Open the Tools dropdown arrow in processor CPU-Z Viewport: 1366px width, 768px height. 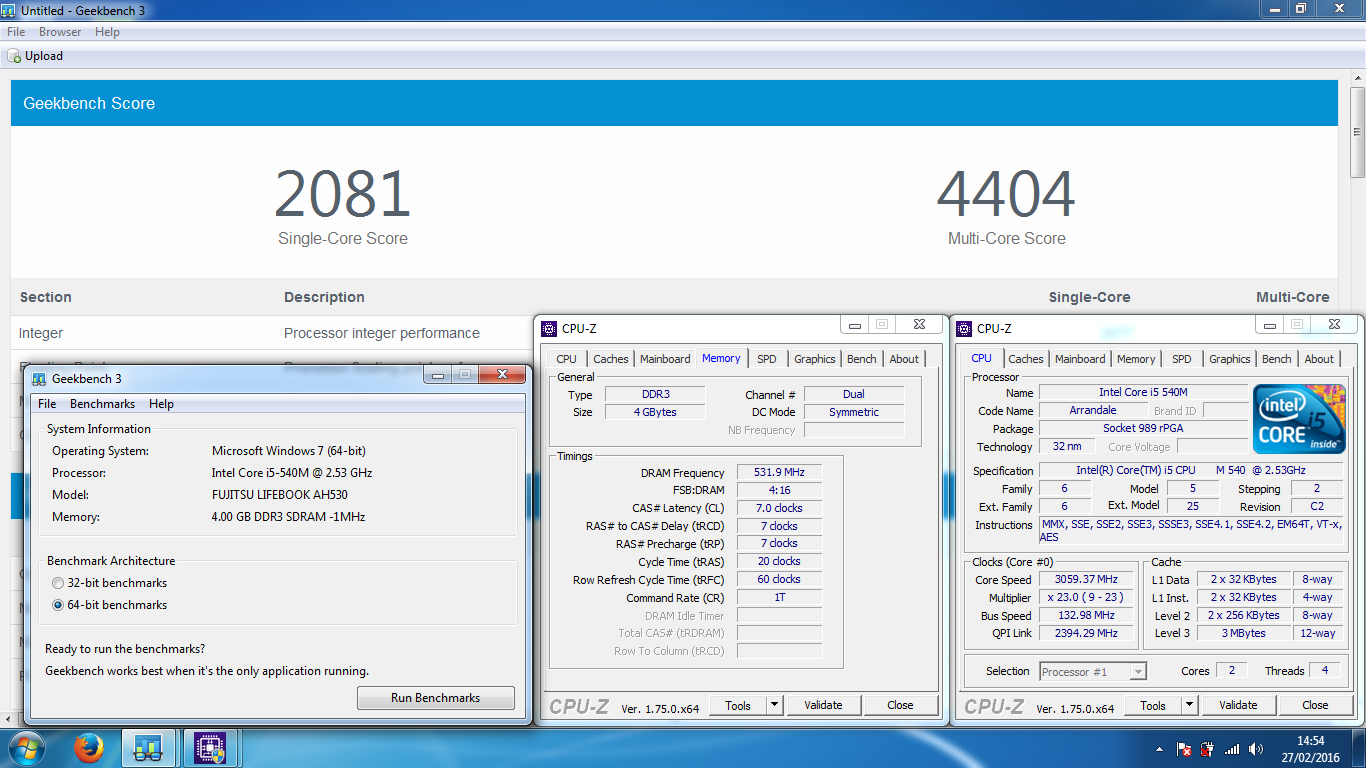[x=1189, y=705]
